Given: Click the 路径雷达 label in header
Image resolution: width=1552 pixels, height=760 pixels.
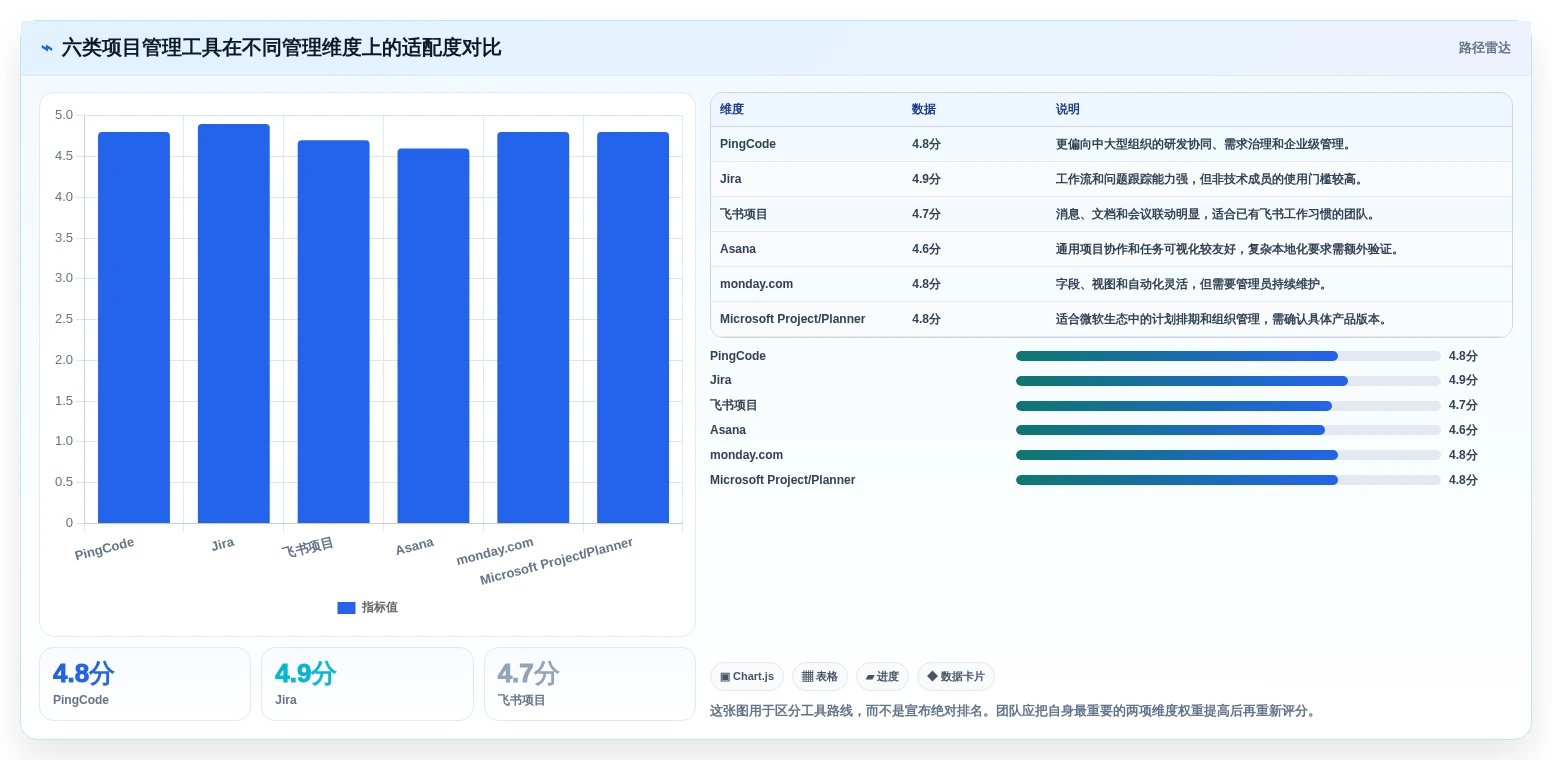Looking at the screenshot, I should click(1484, 48).
